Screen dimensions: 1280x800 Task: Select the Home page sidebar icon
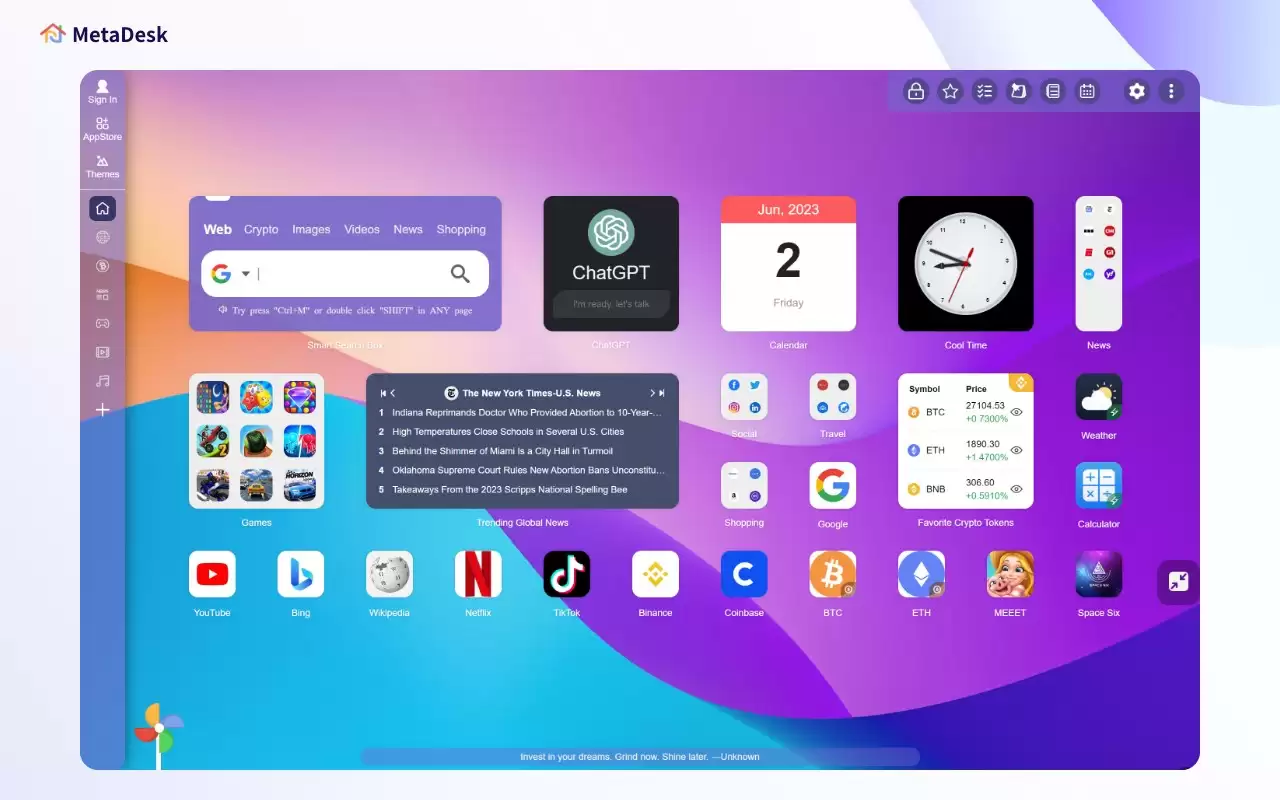pos(102,208)
